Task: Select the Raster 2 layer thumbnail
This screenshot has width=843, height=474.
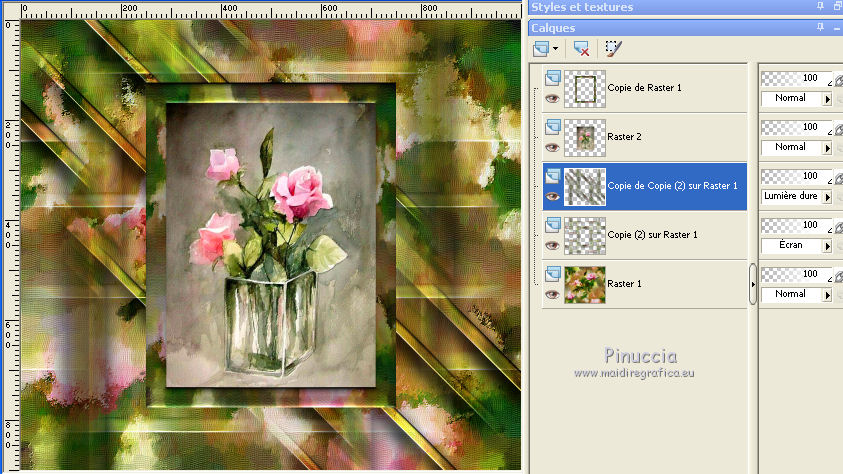Action: (x=585, y=138)
